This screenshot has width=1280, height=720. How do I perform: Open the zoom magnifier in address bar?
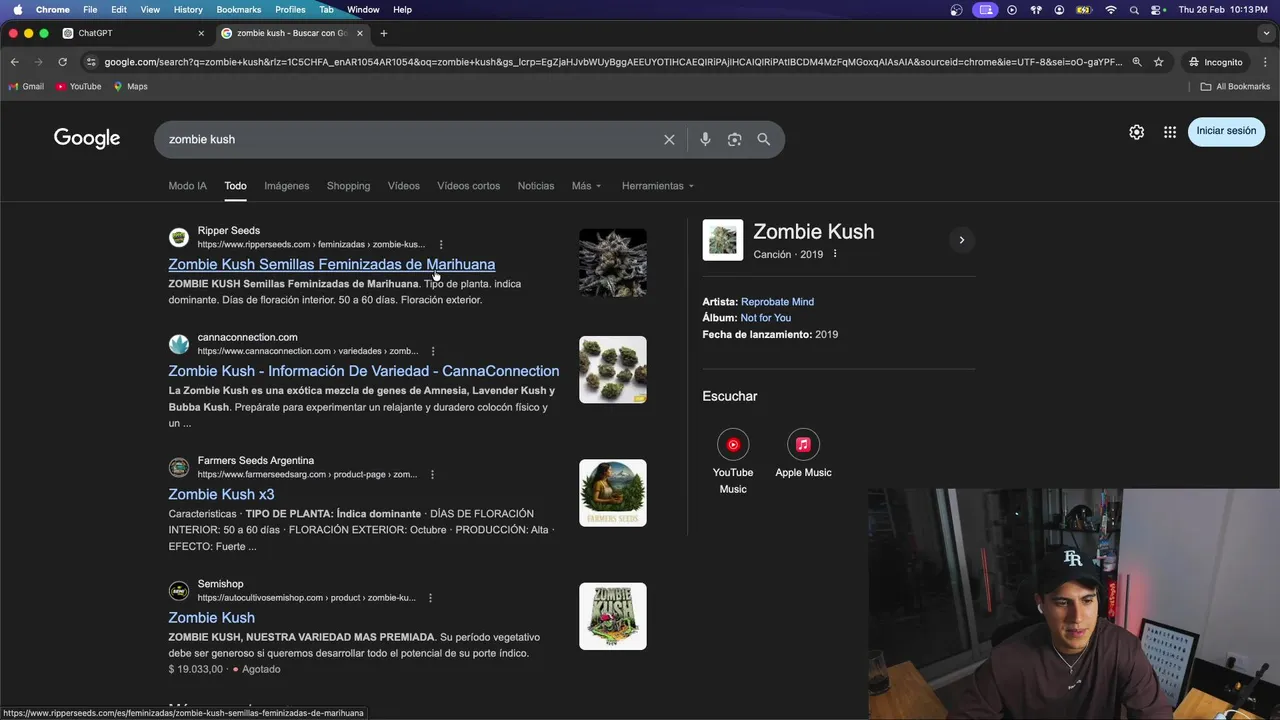1136,62
